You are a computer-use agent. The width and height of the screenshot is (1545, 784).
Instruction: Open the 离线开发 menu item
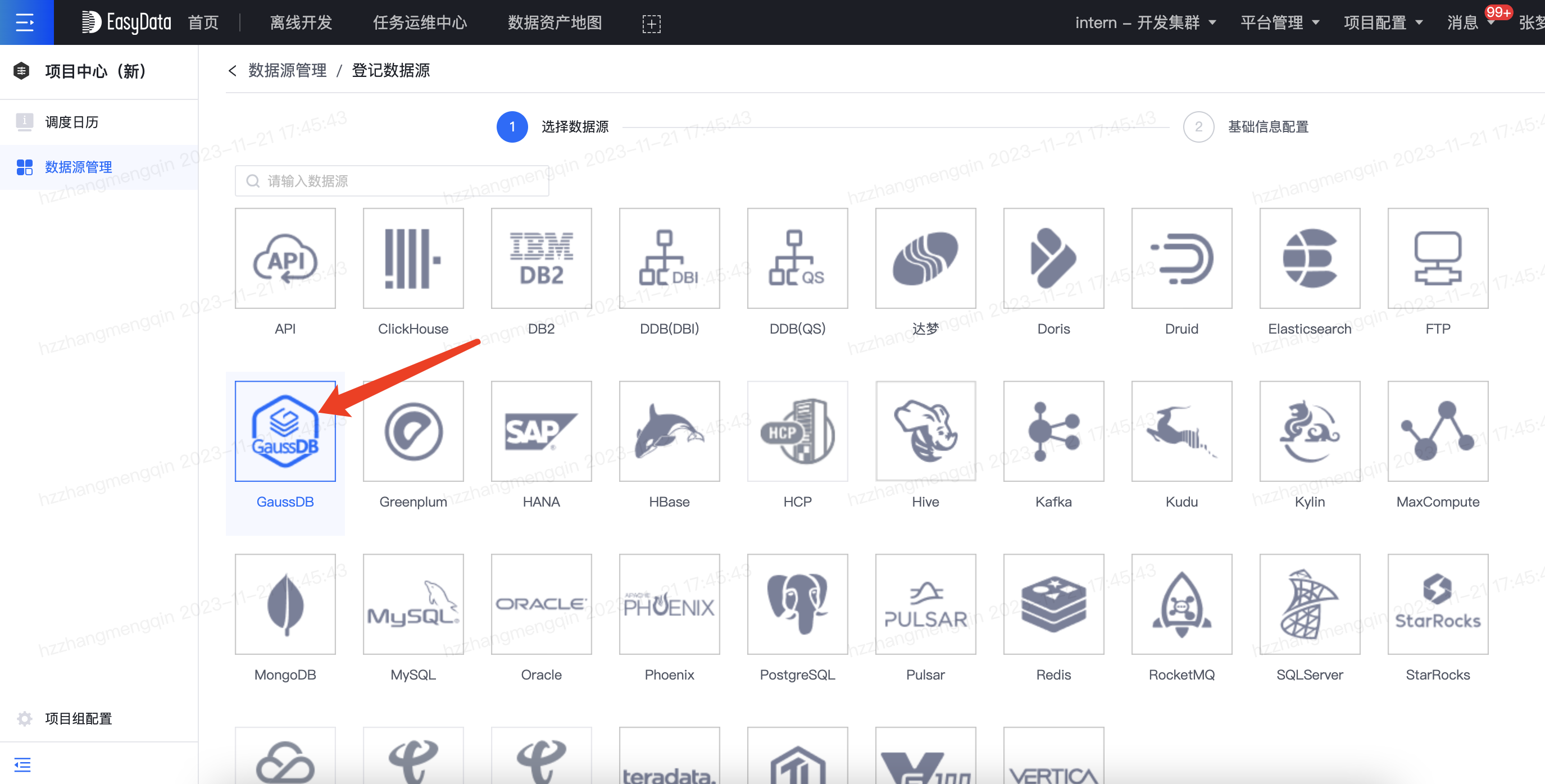coord(301,23)
